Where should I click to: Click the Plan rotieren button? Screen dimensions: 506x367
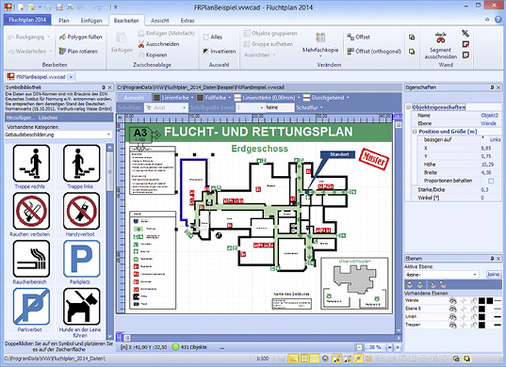[x=79, y=51]
